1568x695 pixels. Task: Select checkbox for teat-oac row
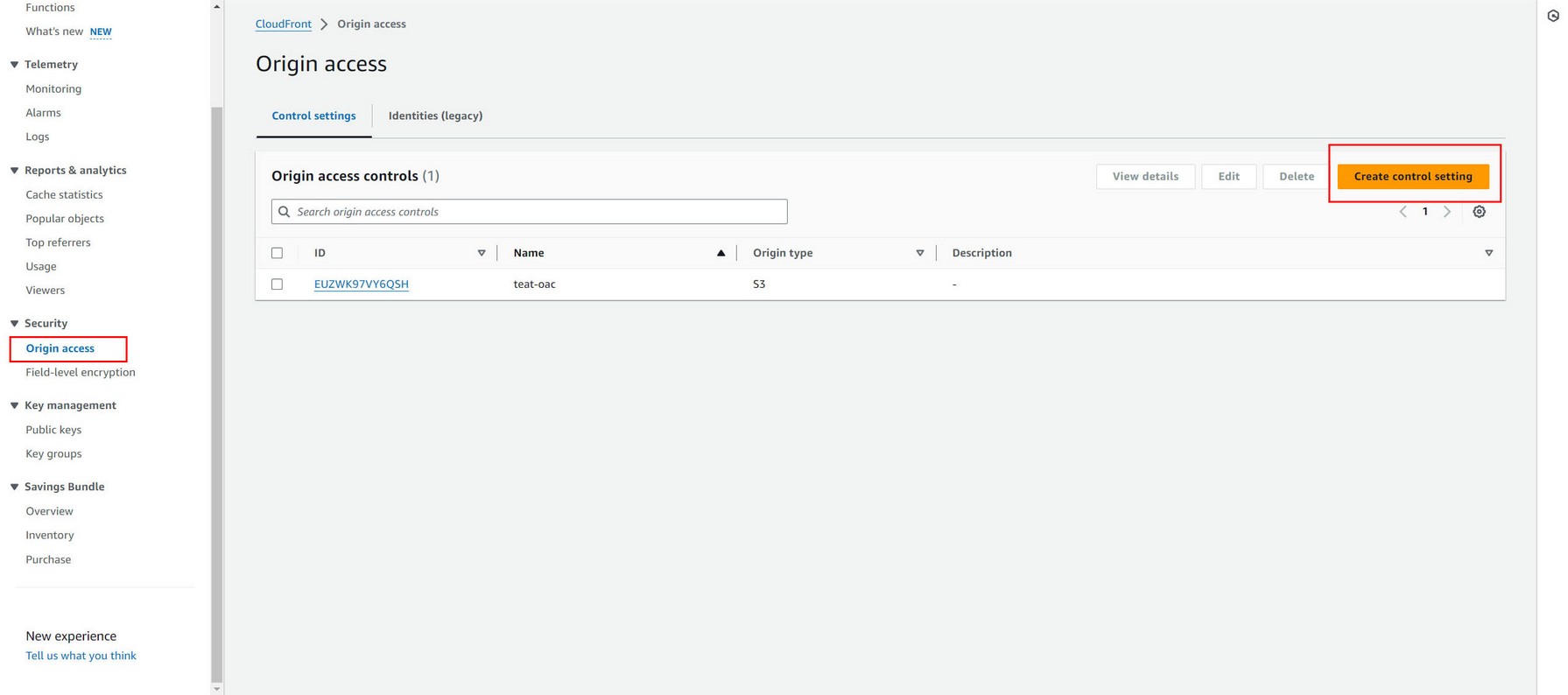click(x=277, y=284)
